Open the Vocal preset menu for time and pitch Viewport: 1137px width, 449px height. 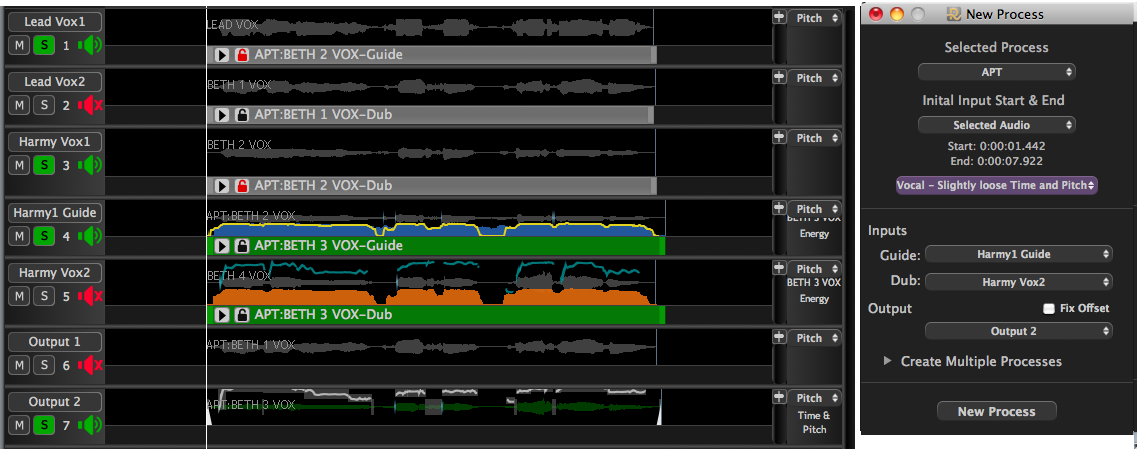coord(996,185)
